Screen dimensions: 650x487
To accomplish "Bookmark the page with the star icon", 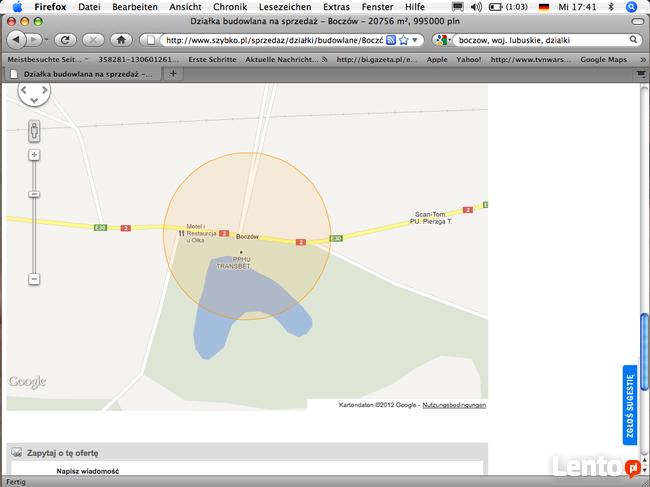I will [x=404, y=40].
